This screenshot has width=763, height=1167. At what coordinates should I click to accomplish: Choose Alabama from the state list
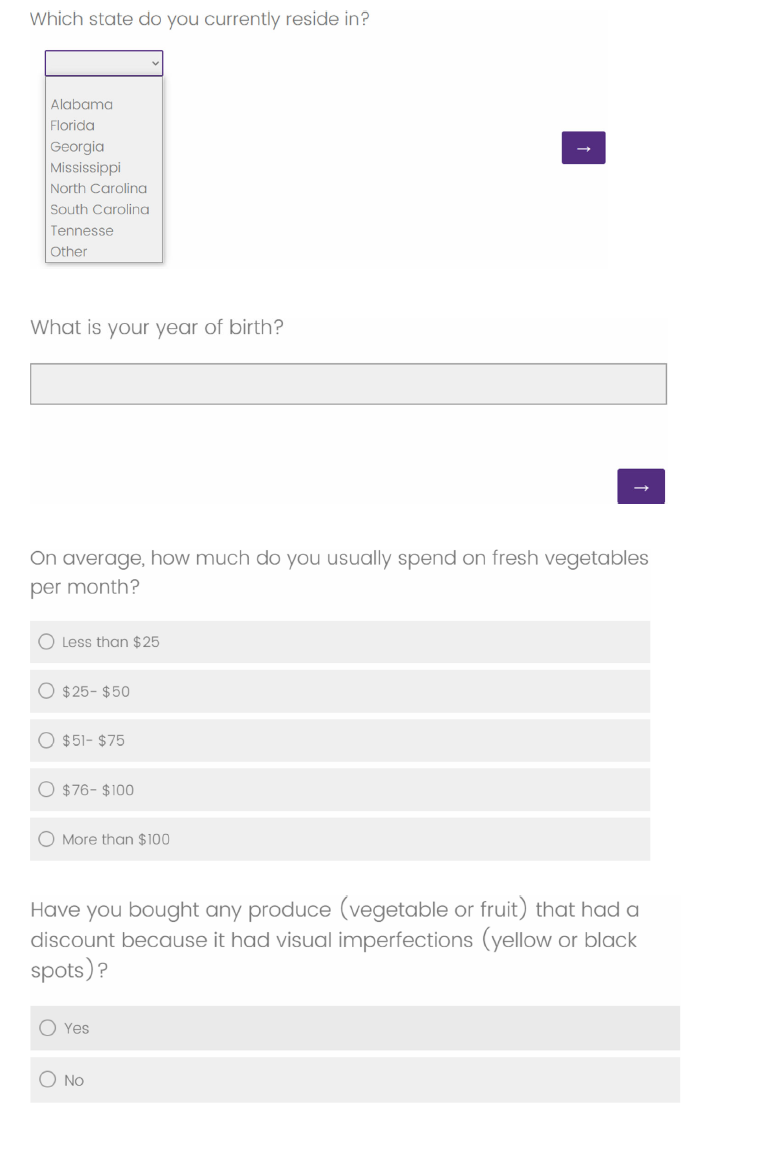pos(82,104)
